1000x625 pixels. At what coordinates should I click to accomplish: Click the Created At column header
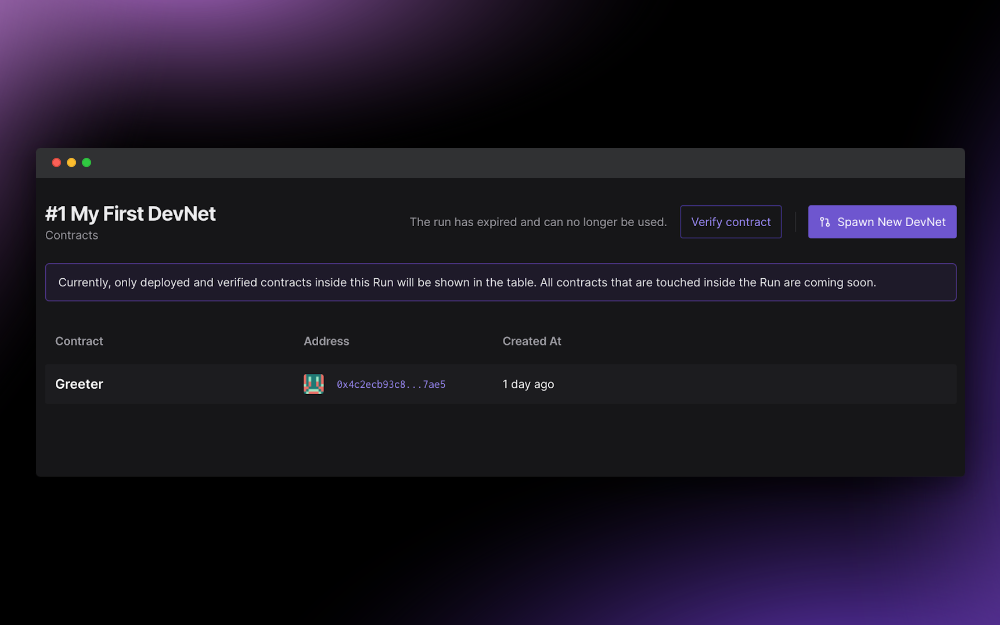532,341
